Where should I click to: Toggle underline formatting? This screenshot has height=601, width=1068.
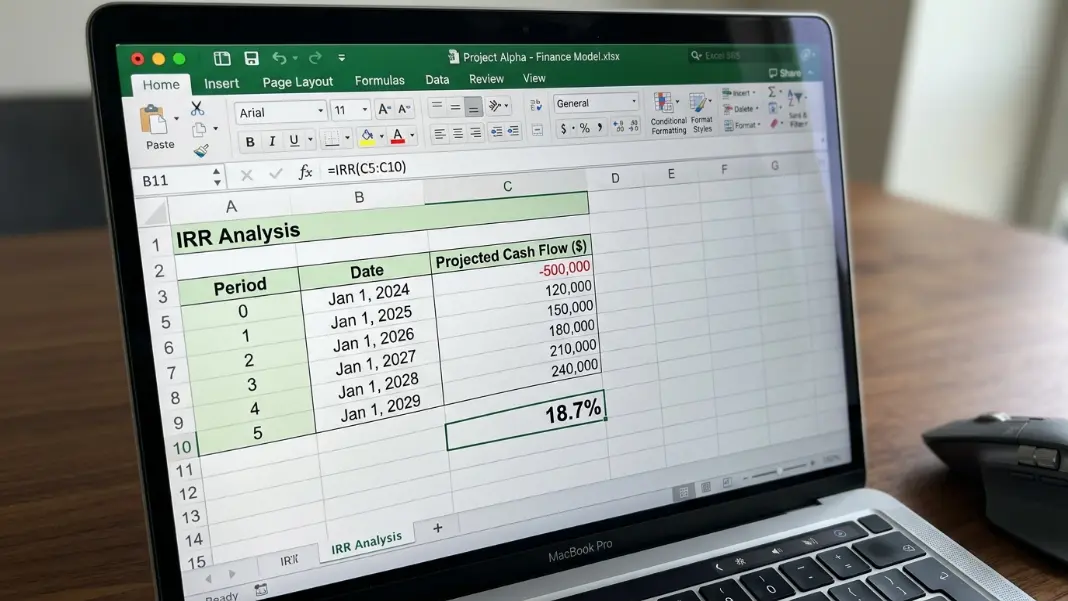294,140
